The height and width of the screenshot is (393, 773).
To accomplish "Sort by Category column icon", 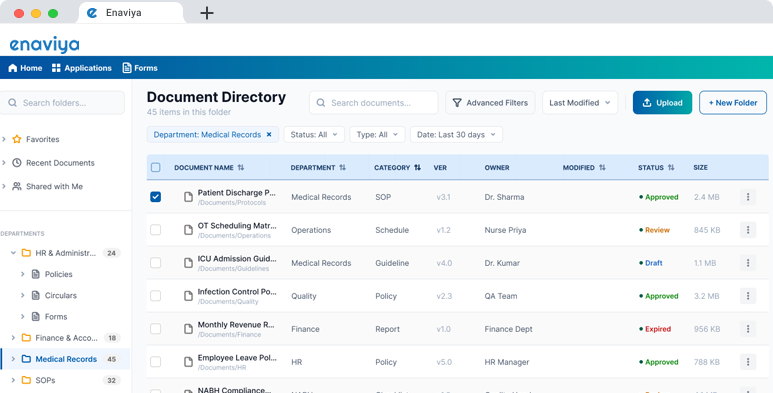I will (418, 168).
